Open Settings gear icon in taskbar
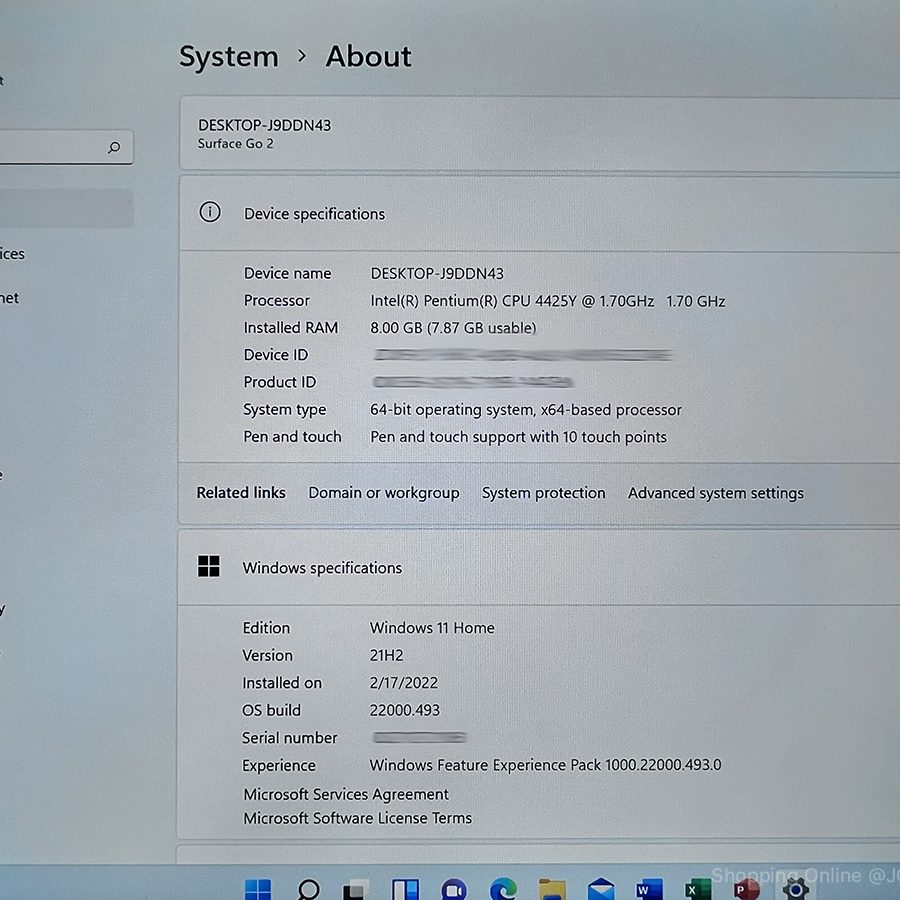900x900 pixels. (796, 889)
